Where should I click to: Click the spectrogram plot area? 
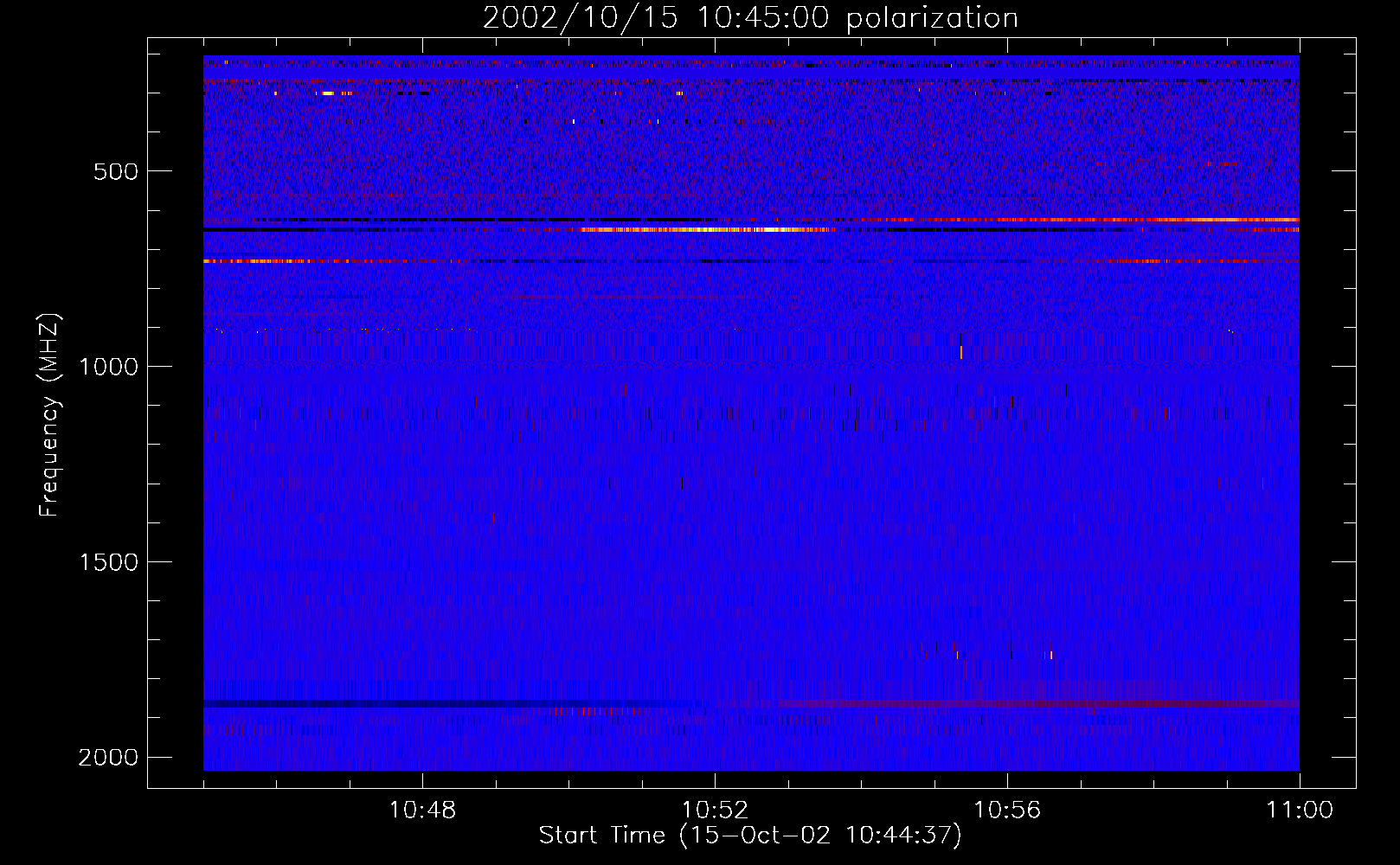751,413
